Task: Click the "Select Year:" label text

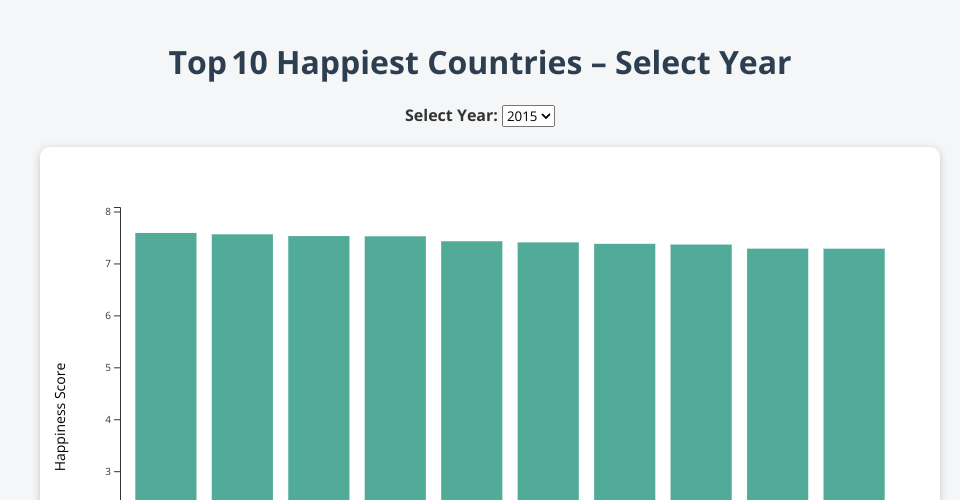Action: (x=450, y=116)
